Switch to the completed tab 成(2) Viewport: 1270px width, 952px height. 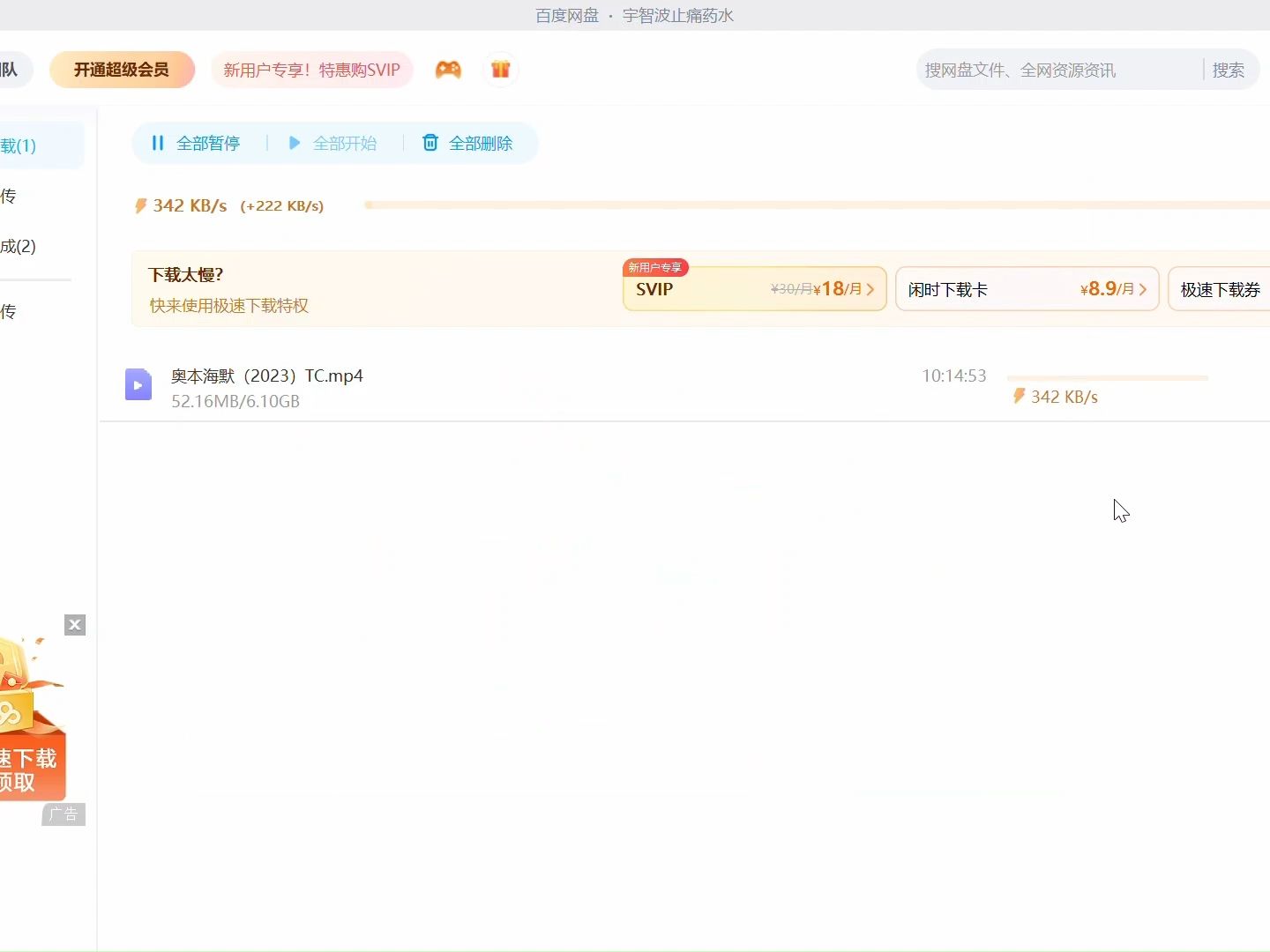[19, 246]
